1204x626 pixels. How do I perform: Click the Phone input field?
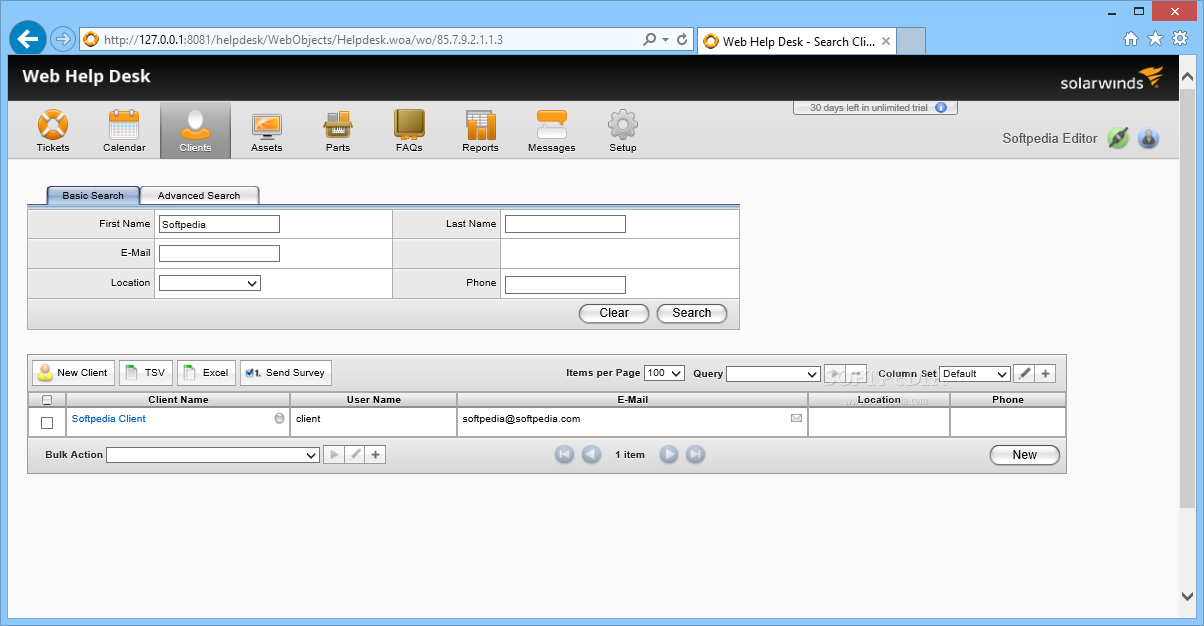tap(565, 285)
